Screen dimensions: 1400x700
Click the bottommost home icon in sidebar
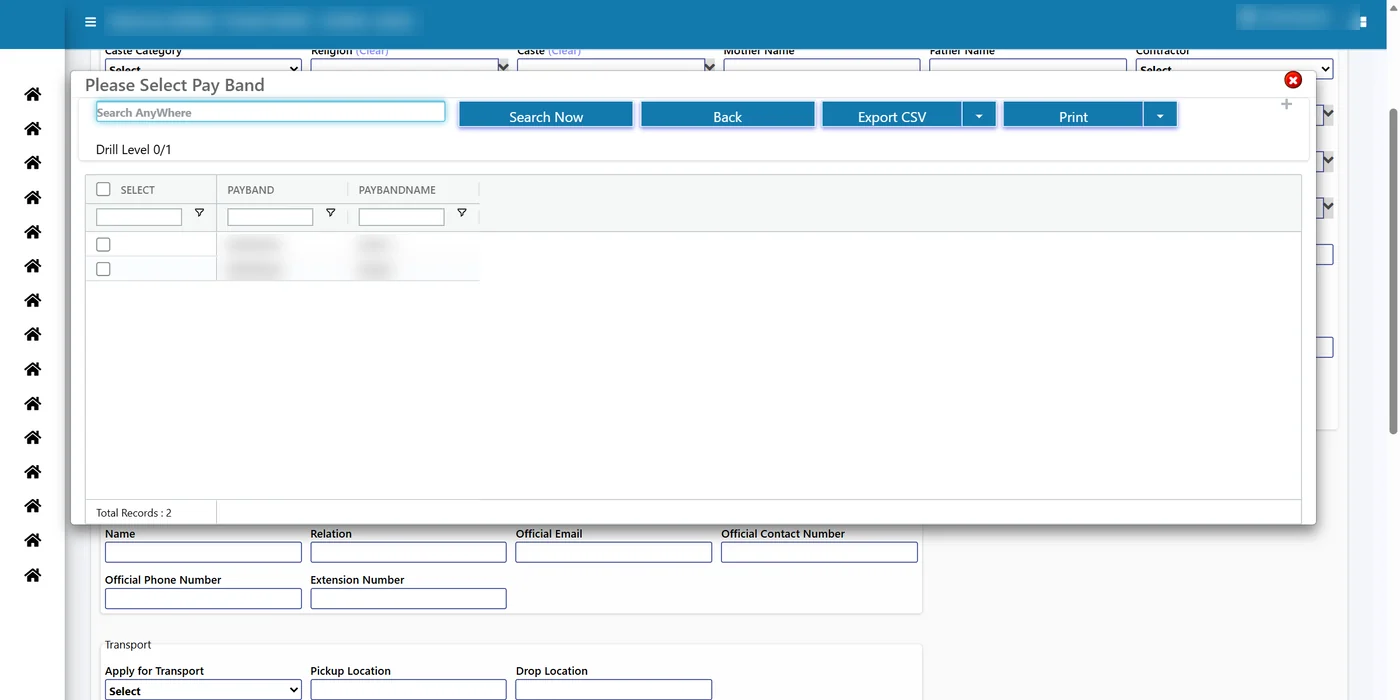point(33,575)
